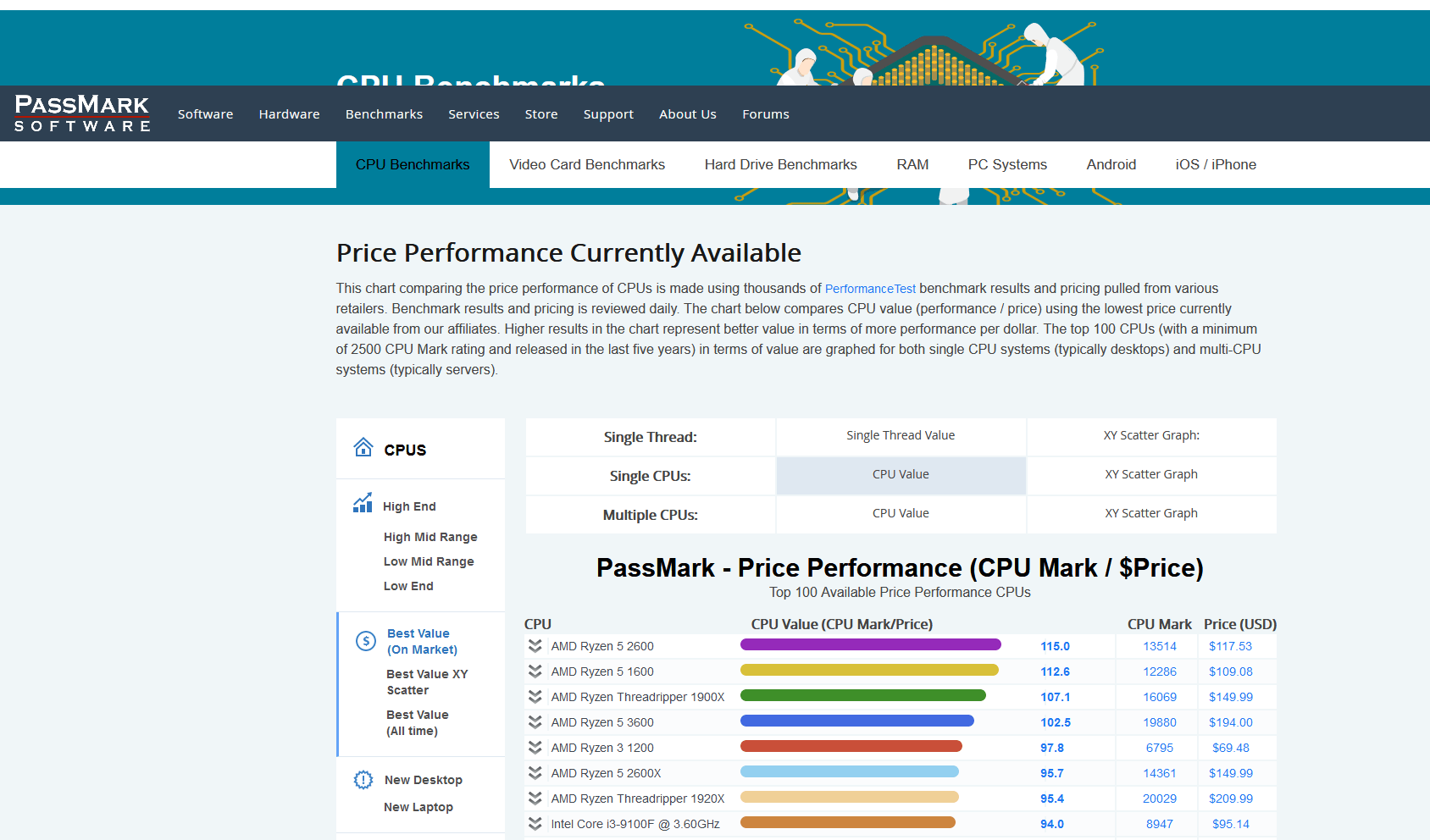Click the $69.48 price link
Image resolution: width=1430 pixels, height=840 pixels.
[x=1231, y=748]
